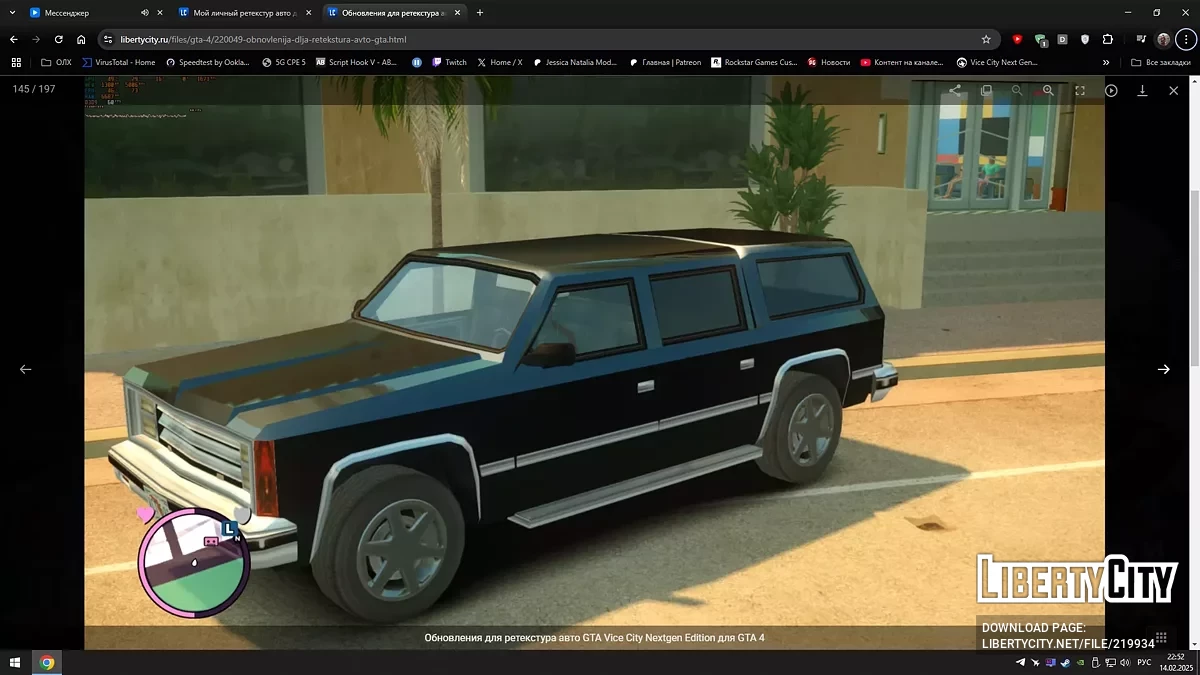Open the thumbnails grid icon
1200x675 pixels.
(x=1161, y=637)
